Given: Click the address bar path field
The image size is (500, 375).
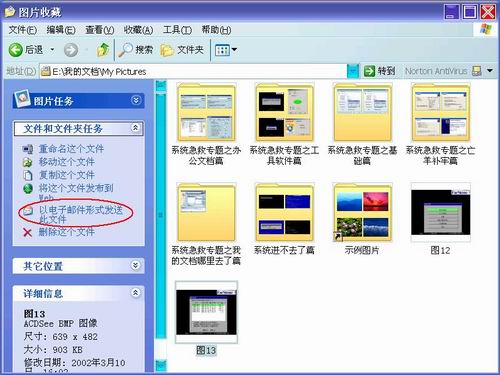Looking at the screenshot, I should click(193, 71).
